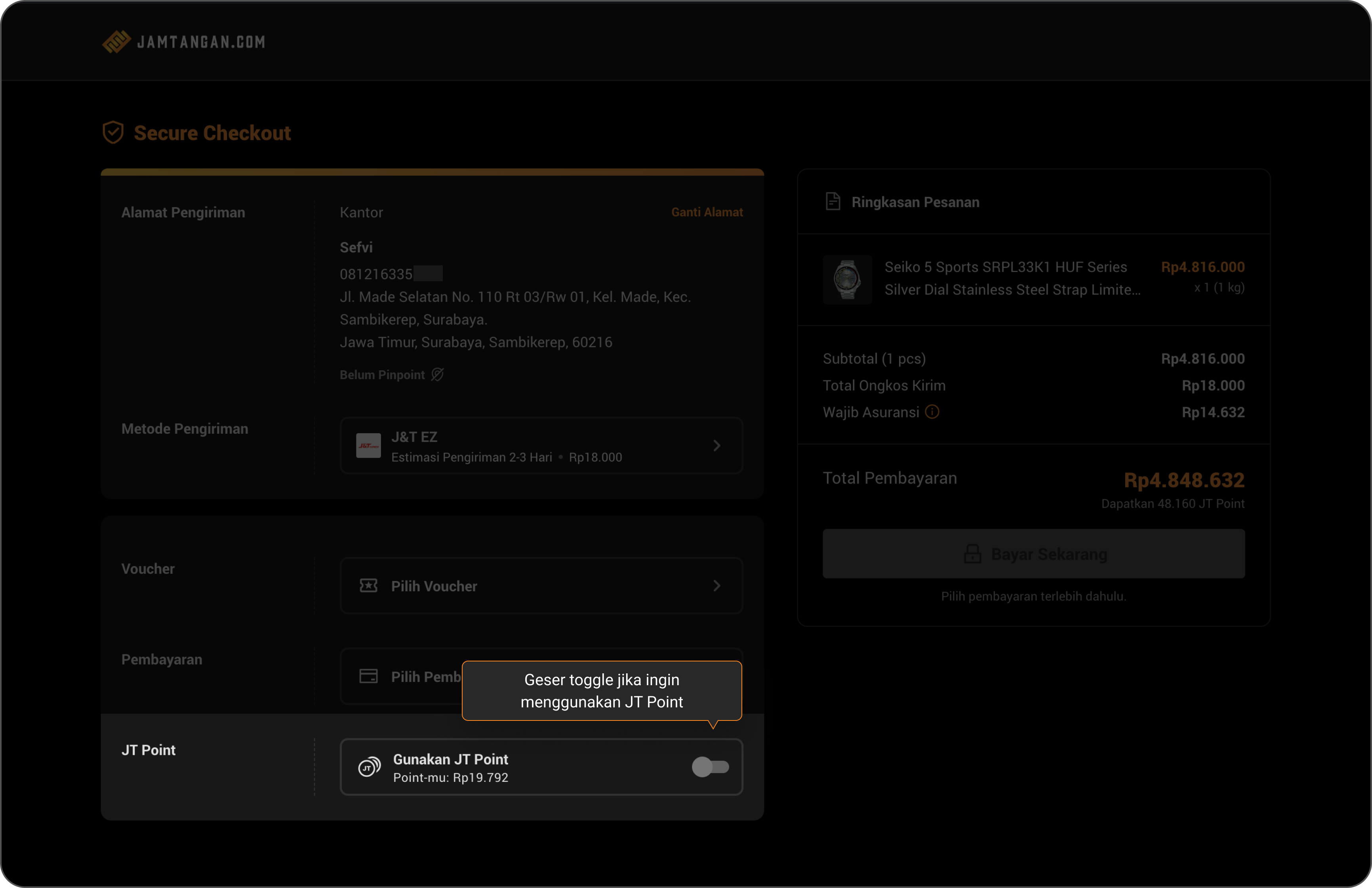The width and height of the screenshot is (1372, 888).
Task: Click the JT Point coin icon
Action: 370,767
